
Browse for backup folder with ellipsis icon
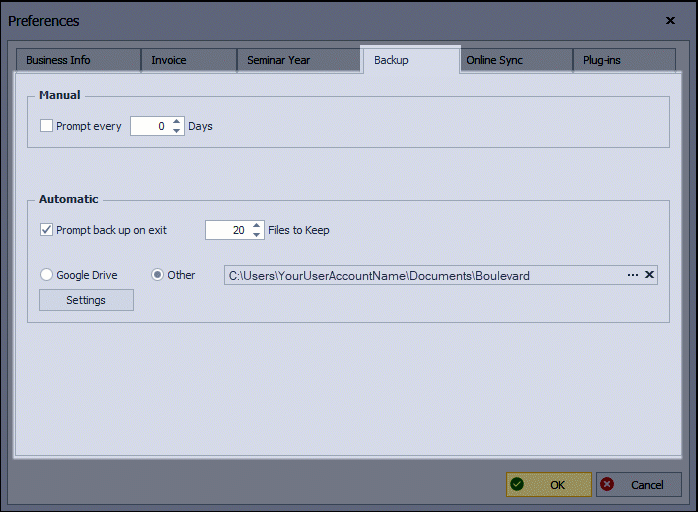tap(633, 275)
